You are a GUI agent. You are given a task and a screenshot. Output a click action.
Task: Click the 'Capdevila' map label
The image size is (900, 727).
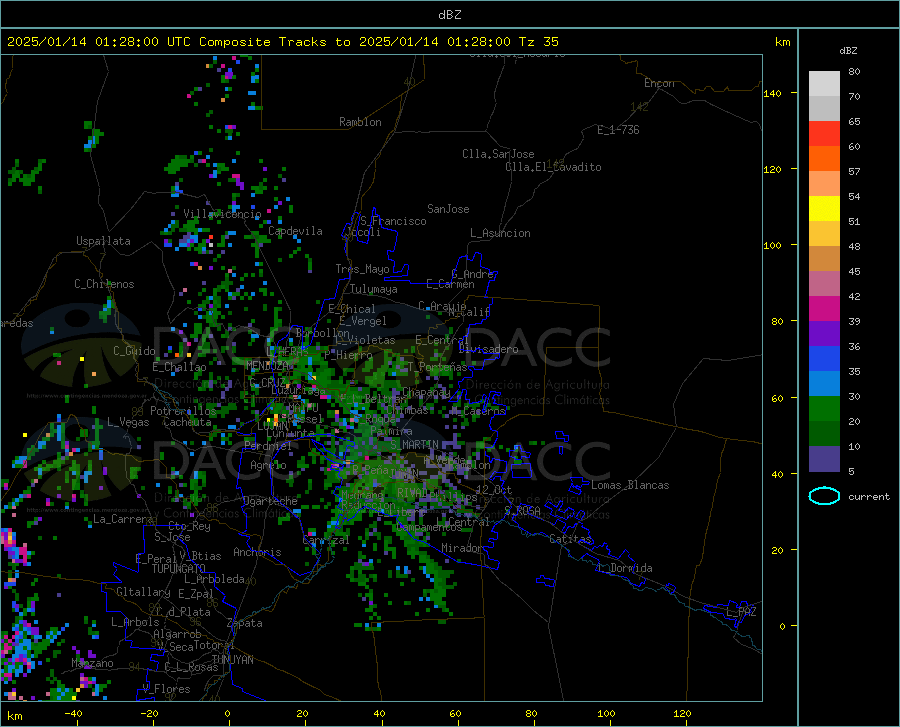tap(295, 231)
